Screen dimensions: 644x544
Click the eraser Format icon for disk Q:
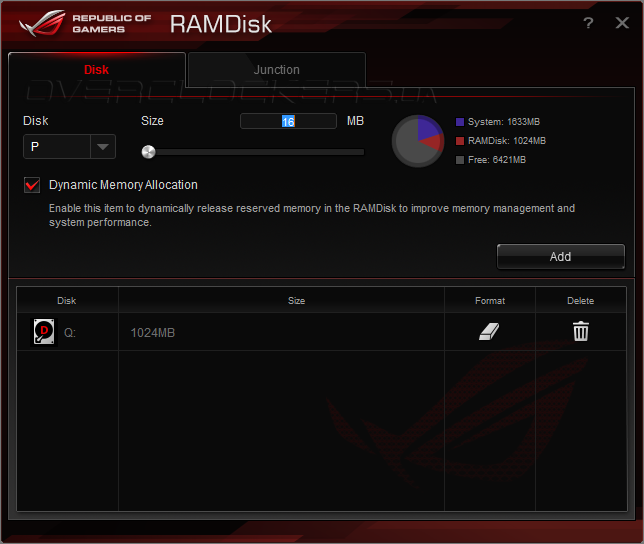coord(489,331)
